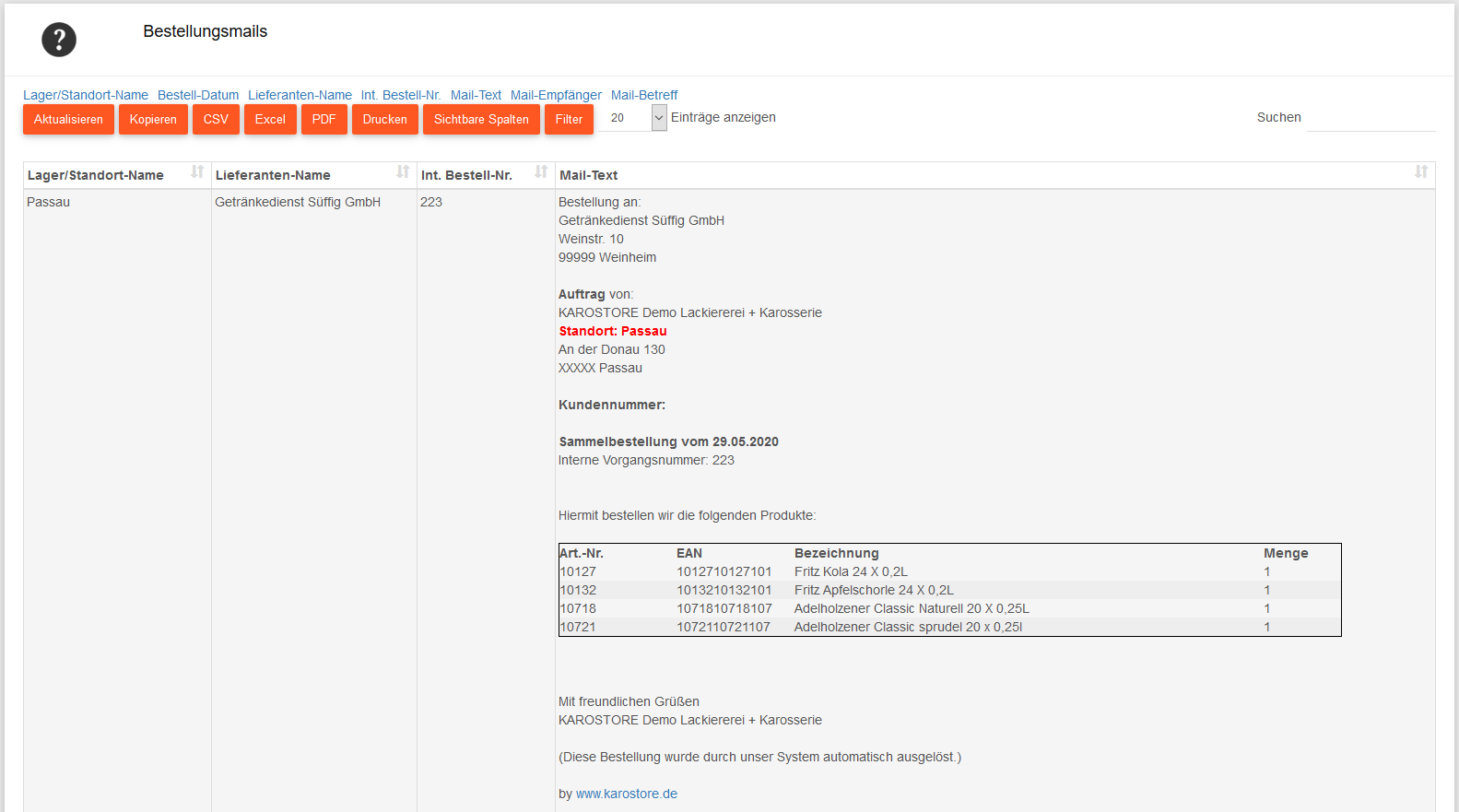Export the table as CSV

(216, 120)
